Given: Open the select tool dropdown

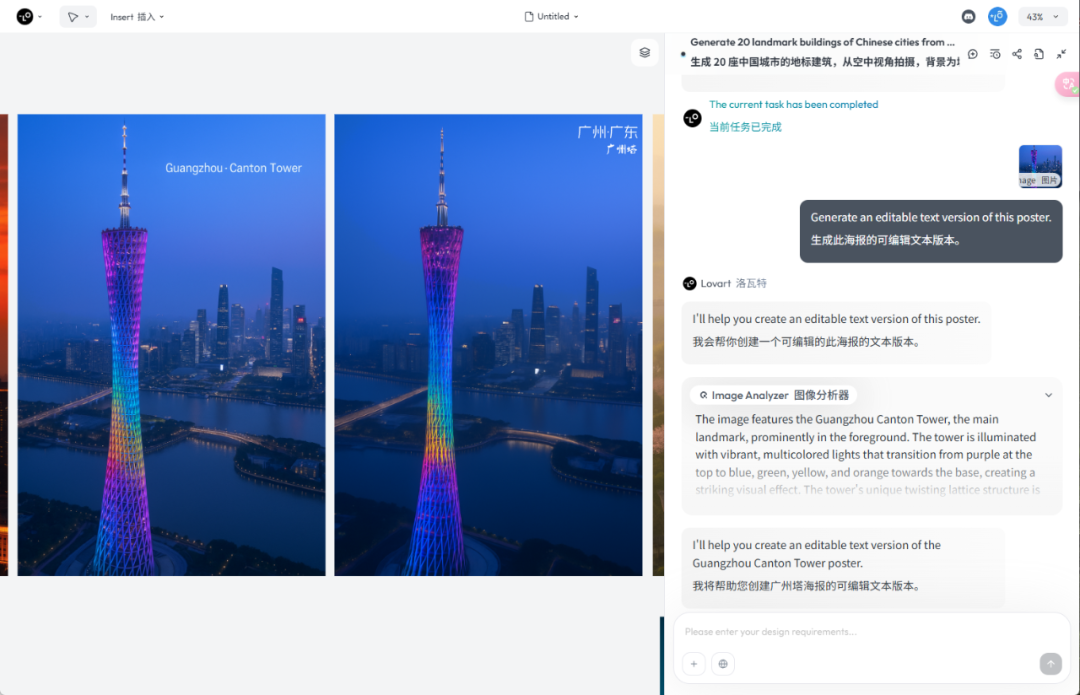Looking at the screenshot, I should coord(78,17).
